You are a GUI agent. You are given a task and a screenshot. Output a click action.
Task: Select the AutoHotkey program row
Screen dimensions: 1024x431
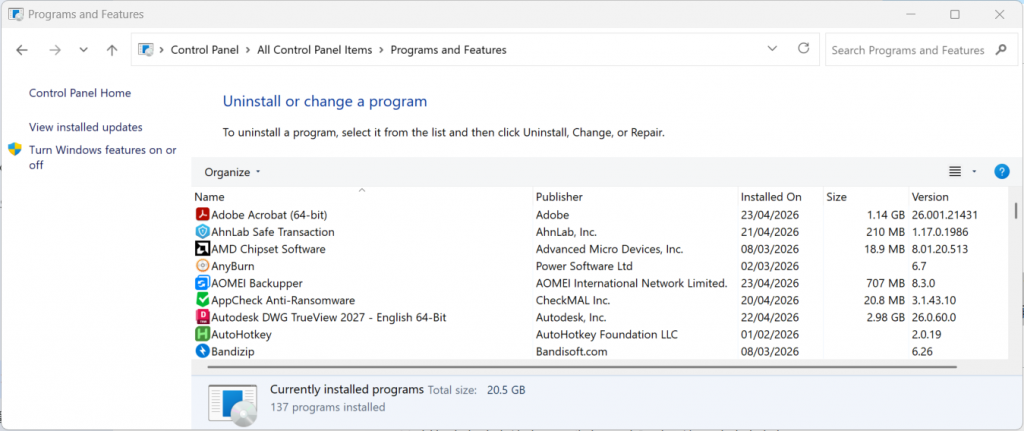[x=601, y=334]
